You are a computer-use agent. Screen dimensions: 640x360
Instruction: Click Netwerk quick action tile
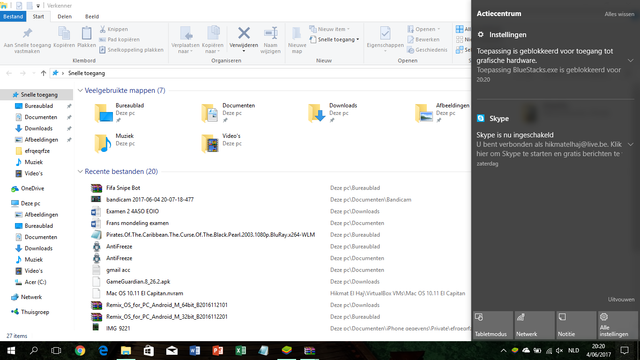pos(534,325)
